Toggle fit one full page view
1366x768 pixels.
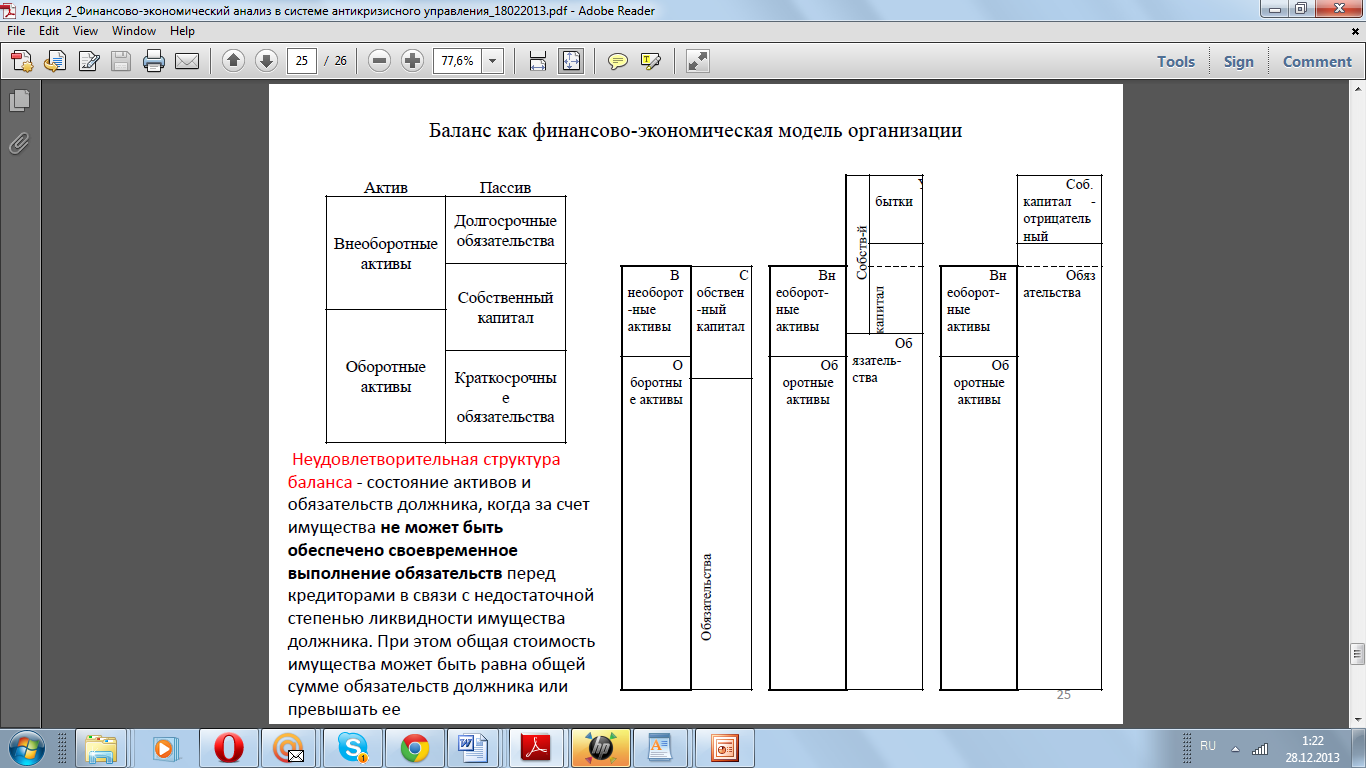click(571, 61)
